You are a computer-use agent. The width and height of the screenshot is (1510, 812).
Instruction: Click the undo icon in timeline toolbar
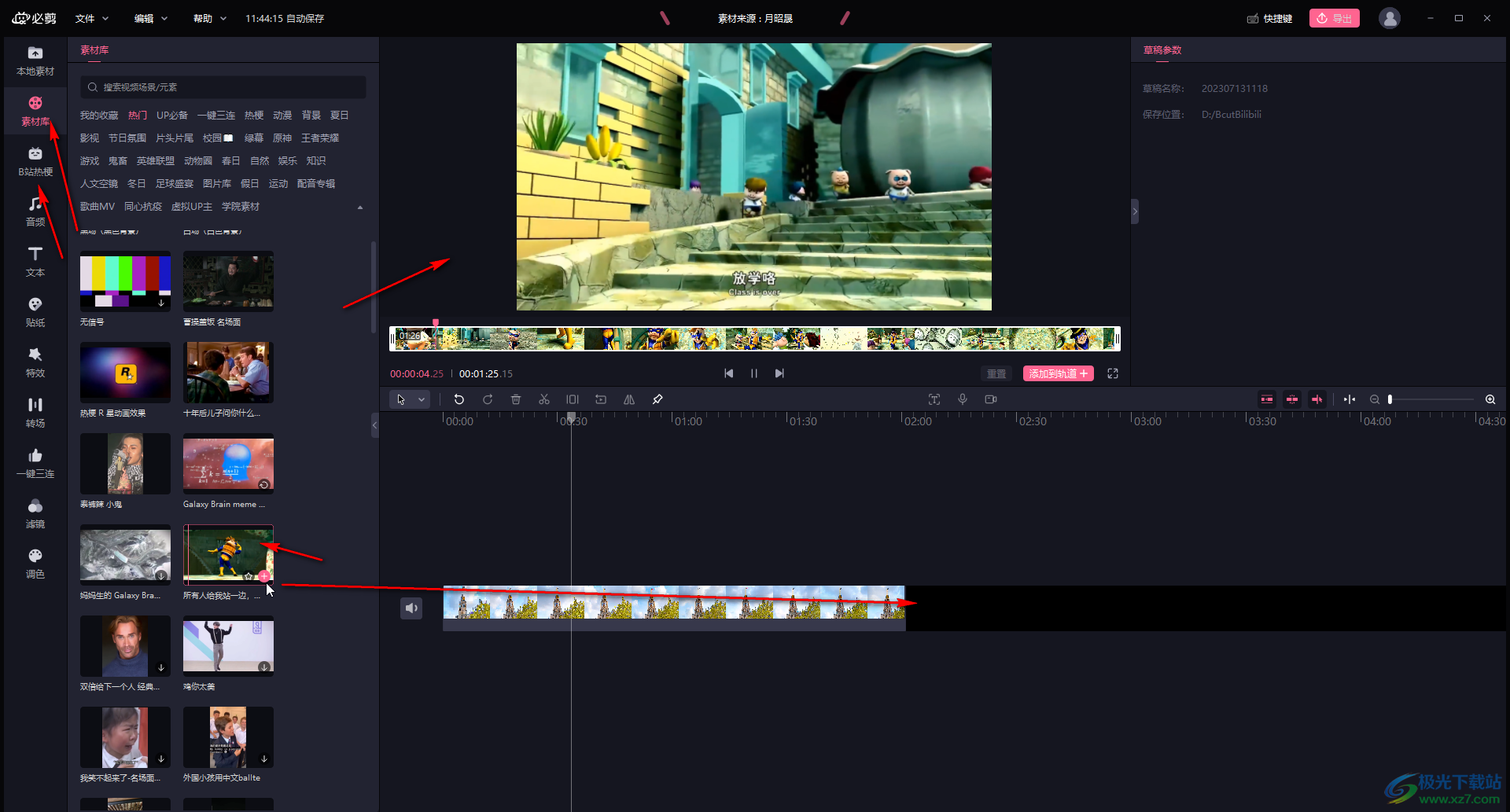pos(459,399)
